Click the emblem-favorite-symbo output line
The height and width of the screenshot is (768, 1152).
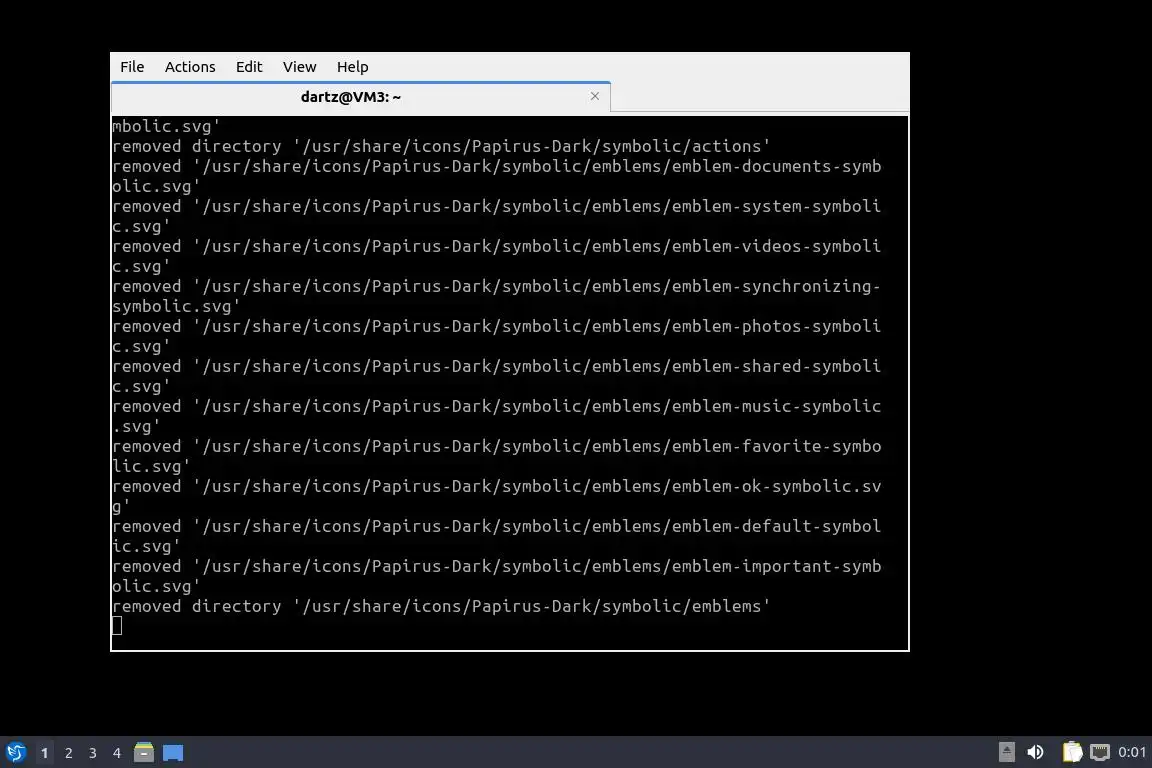[x=497, y=446]
